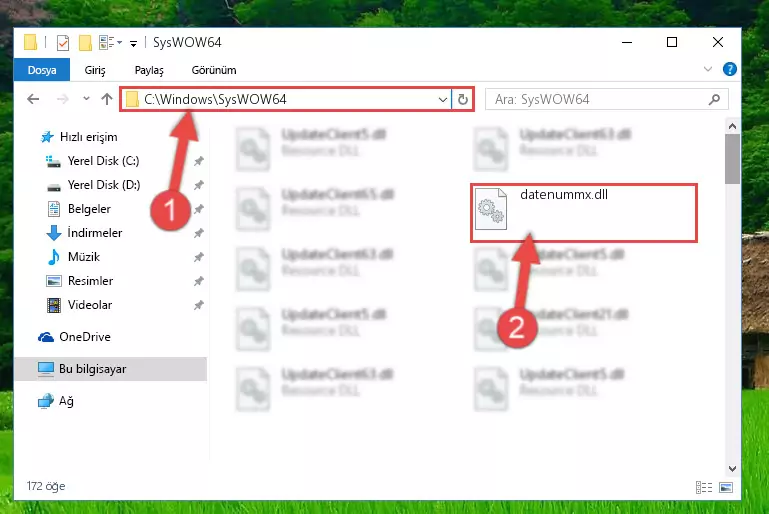The height and width of the screenshot is (514, 769).
Task: Click the 172 öğe status text
Action: 46,486
